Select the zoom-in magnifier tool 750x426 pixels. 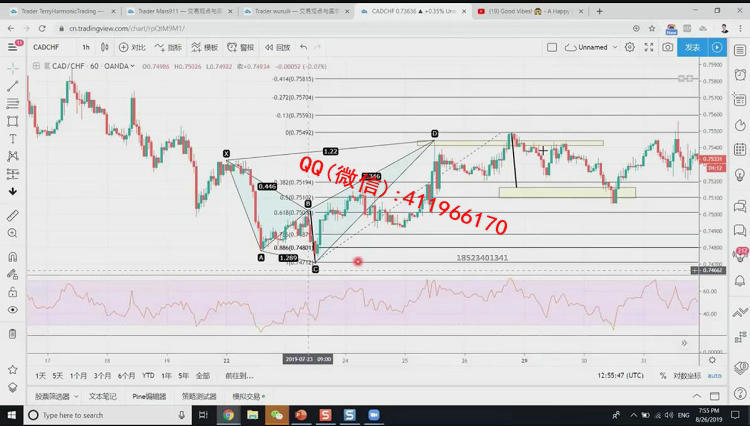[13, 233]
